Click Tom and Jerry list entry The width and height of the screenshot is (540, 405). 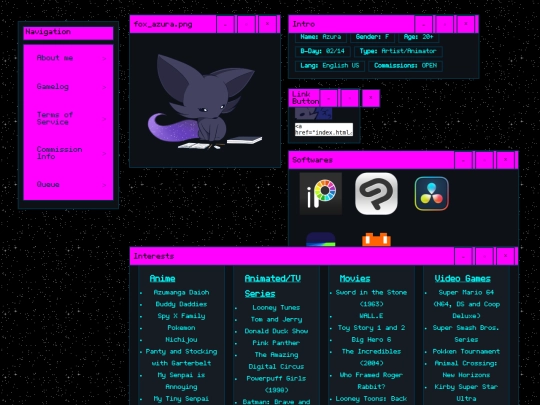pyautogui.click(x=276, y=319)
